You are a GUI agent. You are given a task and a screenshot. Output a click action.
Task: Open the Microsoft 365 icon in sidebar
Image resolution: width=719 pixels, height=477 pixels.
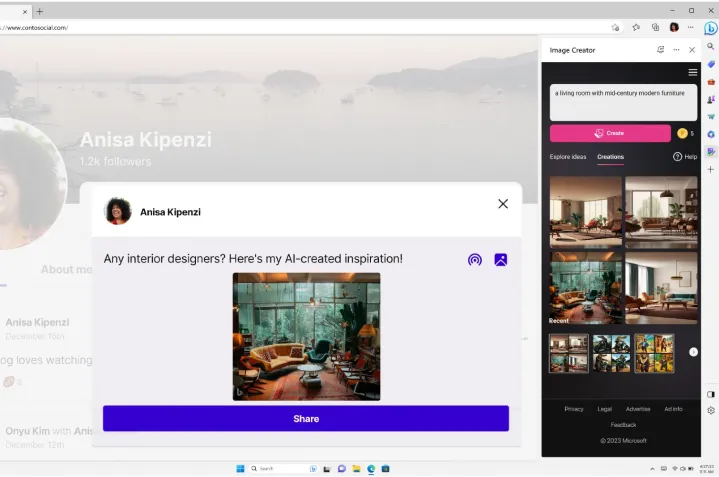pyautogui.click(x=711, y=134)
